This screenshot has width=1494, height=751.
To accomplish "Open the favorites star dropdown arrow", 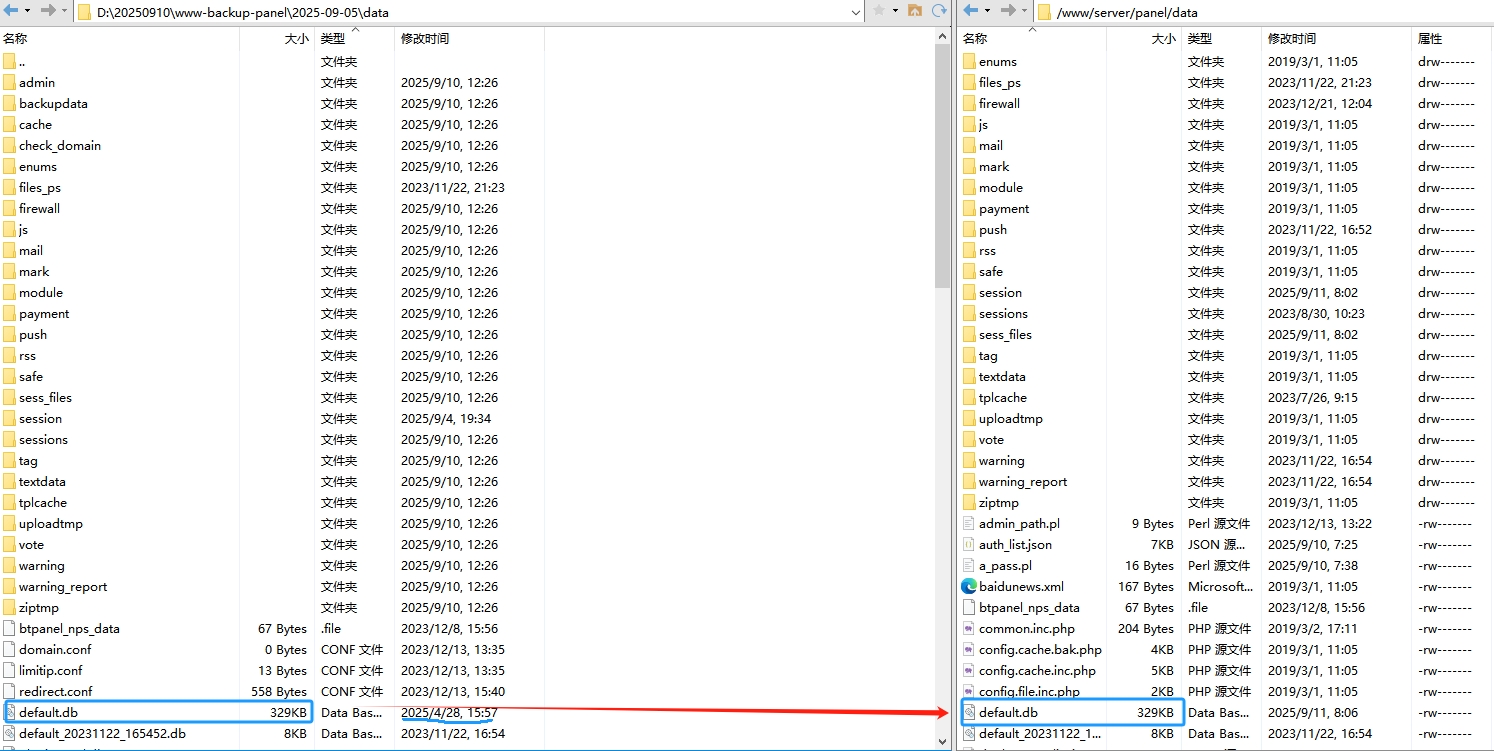I will pos(895,11).
